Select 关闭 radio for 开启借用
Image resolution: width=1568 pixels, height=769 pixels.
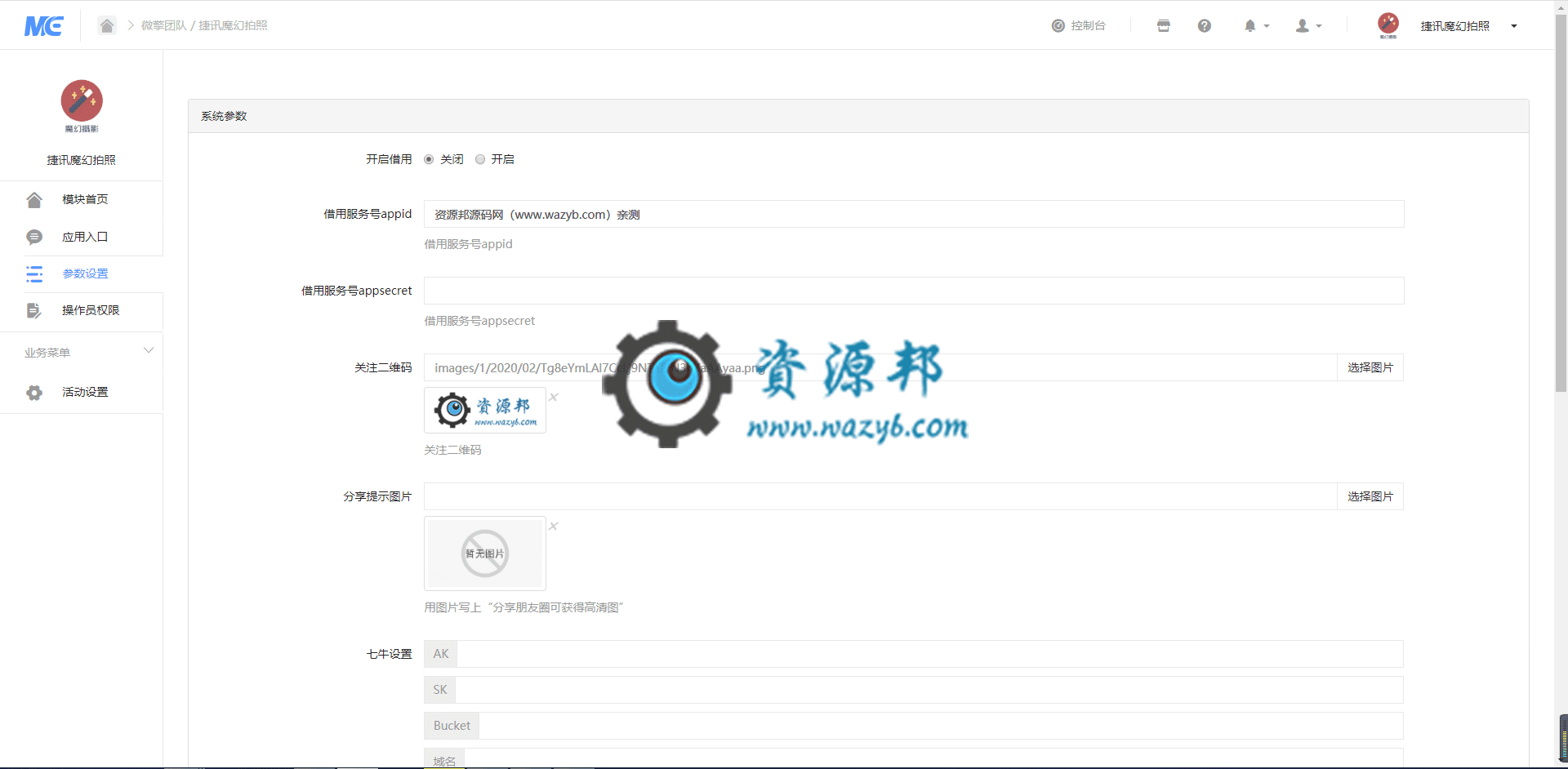[429, 159]
